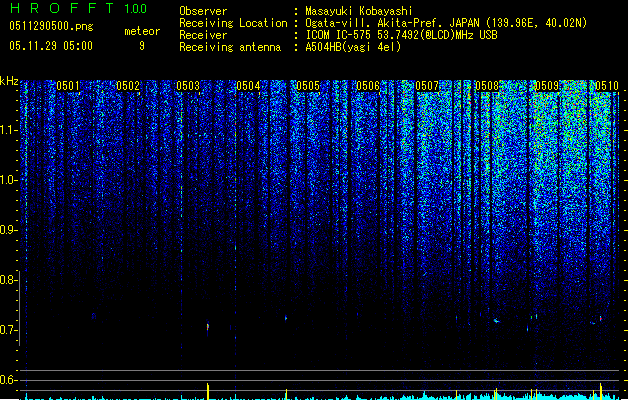Viewport: 629px width, 400px height.
Task: Click the 0.6 kHz axis label
Action: tap(8, 380)
